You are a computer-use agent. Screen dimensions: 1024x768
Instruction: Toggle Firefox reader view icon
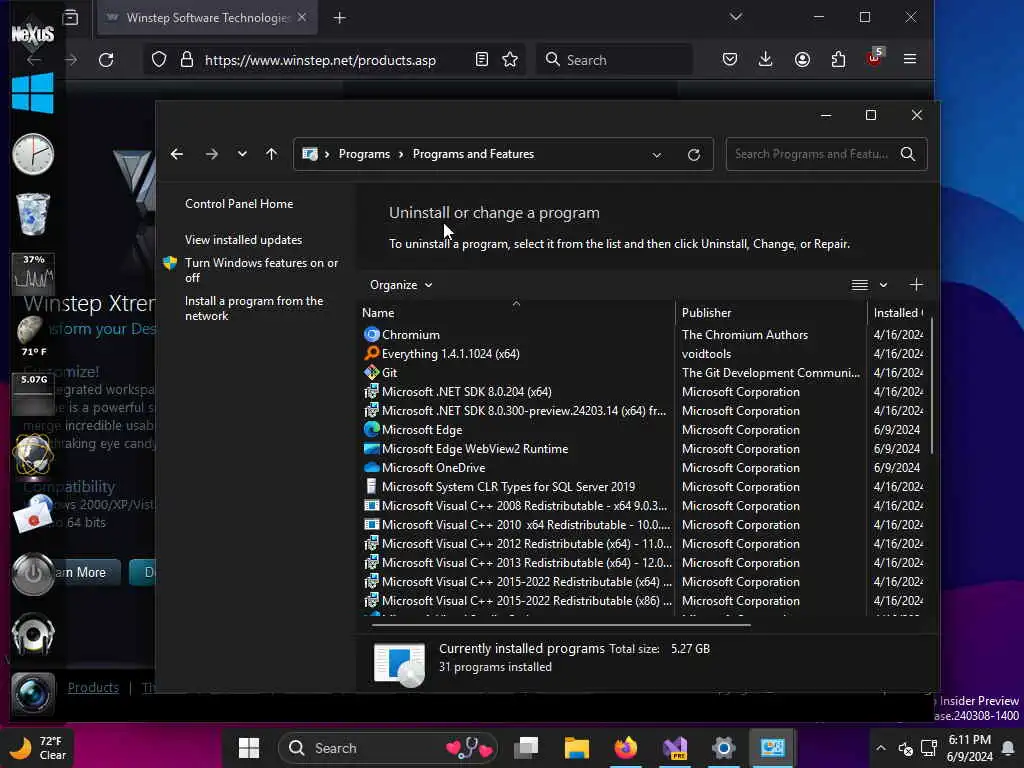click(x=481, y=59)
